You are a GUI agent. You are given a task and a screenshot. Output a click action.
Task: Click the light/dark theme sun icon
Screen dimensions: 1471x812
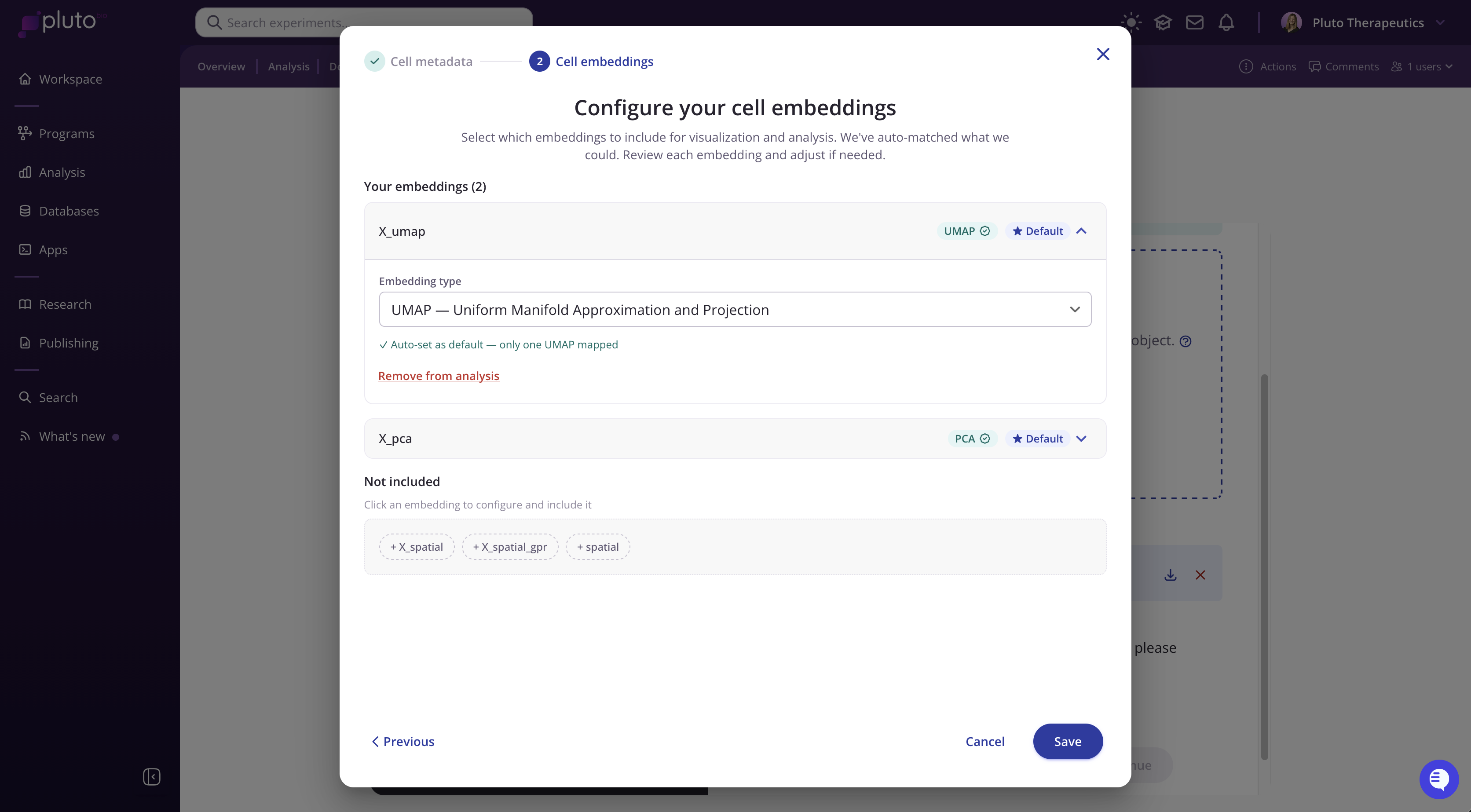coord(1131,23)
